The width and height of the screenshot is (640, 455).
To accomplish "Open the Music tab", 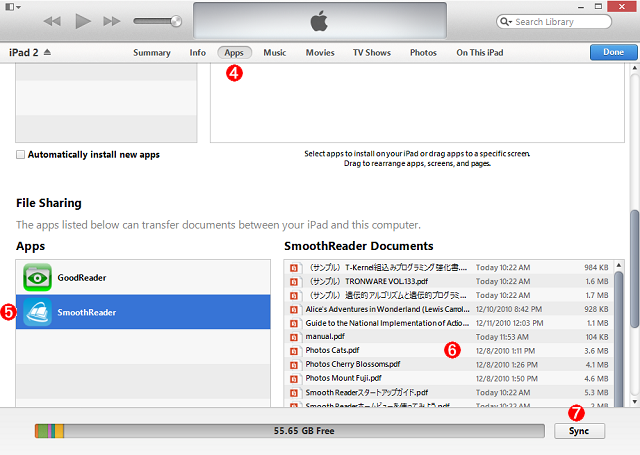I will tap(275, 53).
